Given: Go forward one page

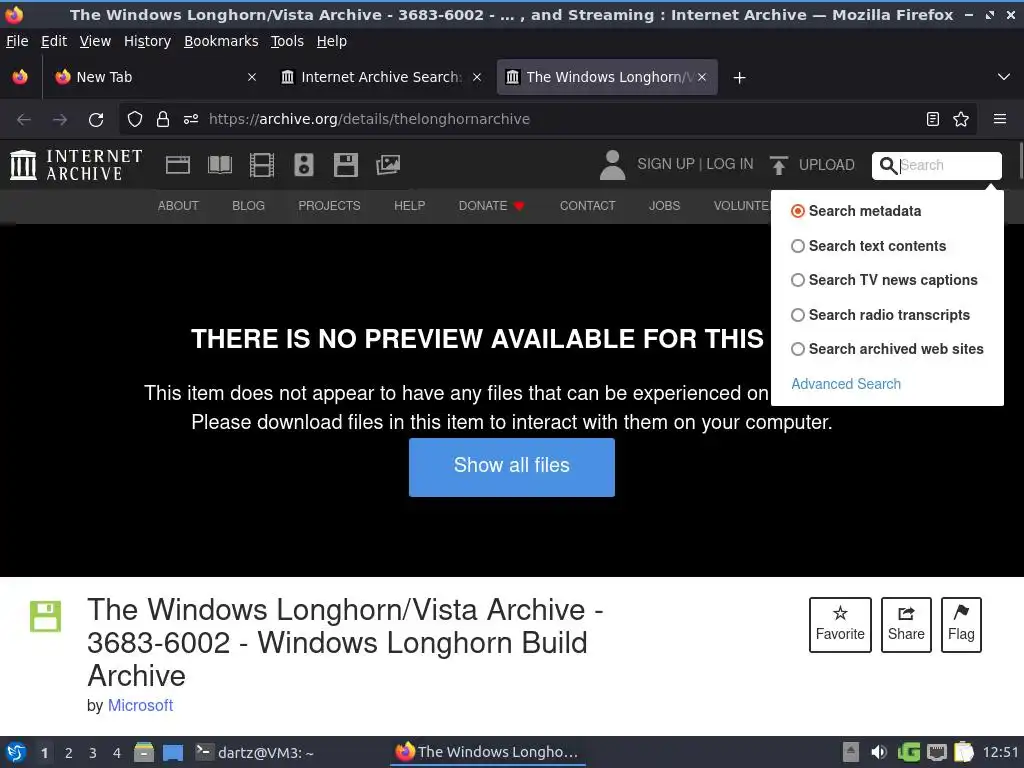Looking at the screenshot, I should click(x=59, y=120).
